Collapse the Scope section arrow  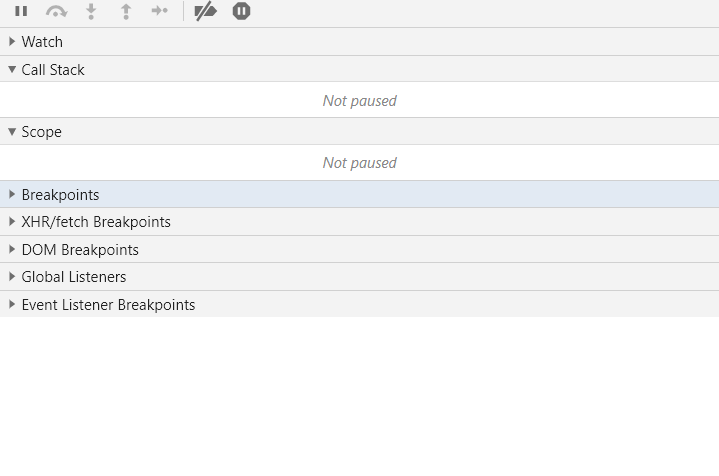[12, 132]
